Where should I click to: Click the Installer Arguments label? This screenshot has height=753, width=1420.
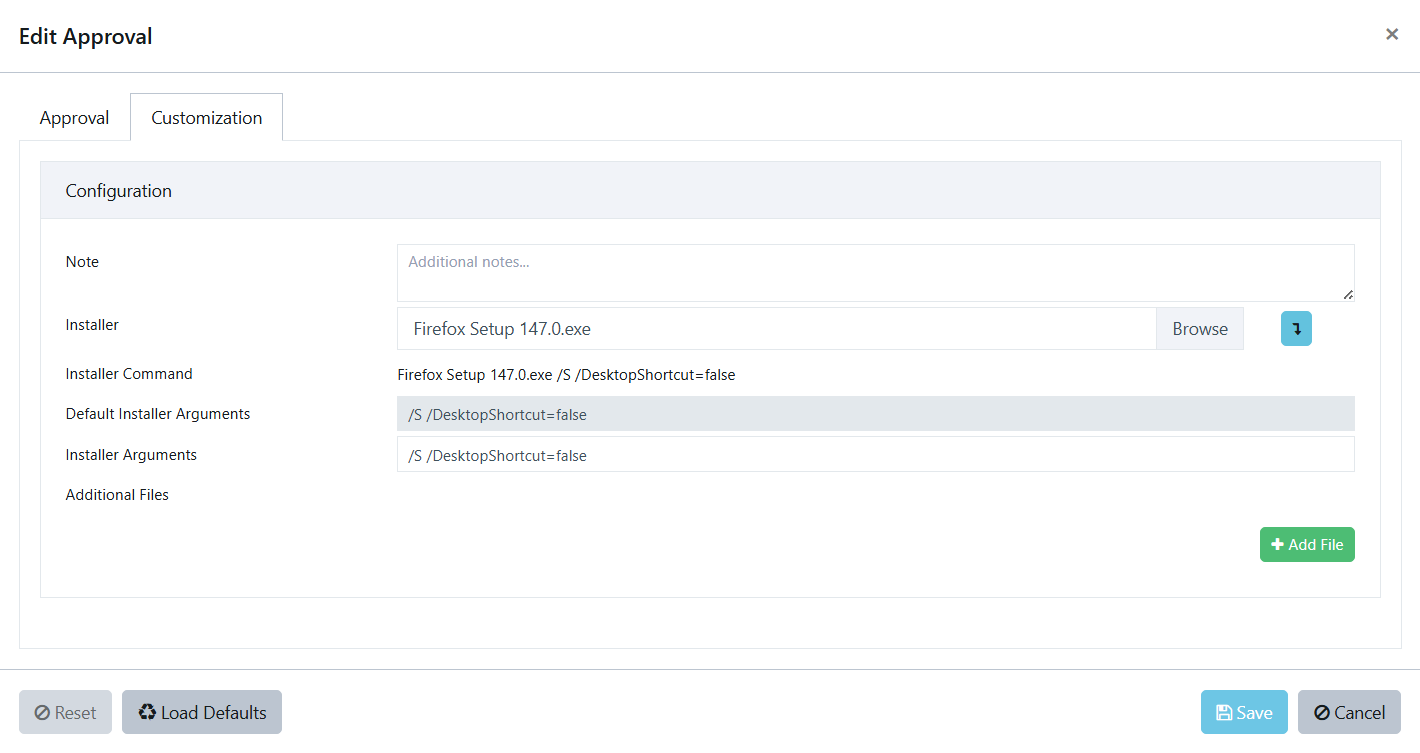pyautogui.click(x=131, y=455)
